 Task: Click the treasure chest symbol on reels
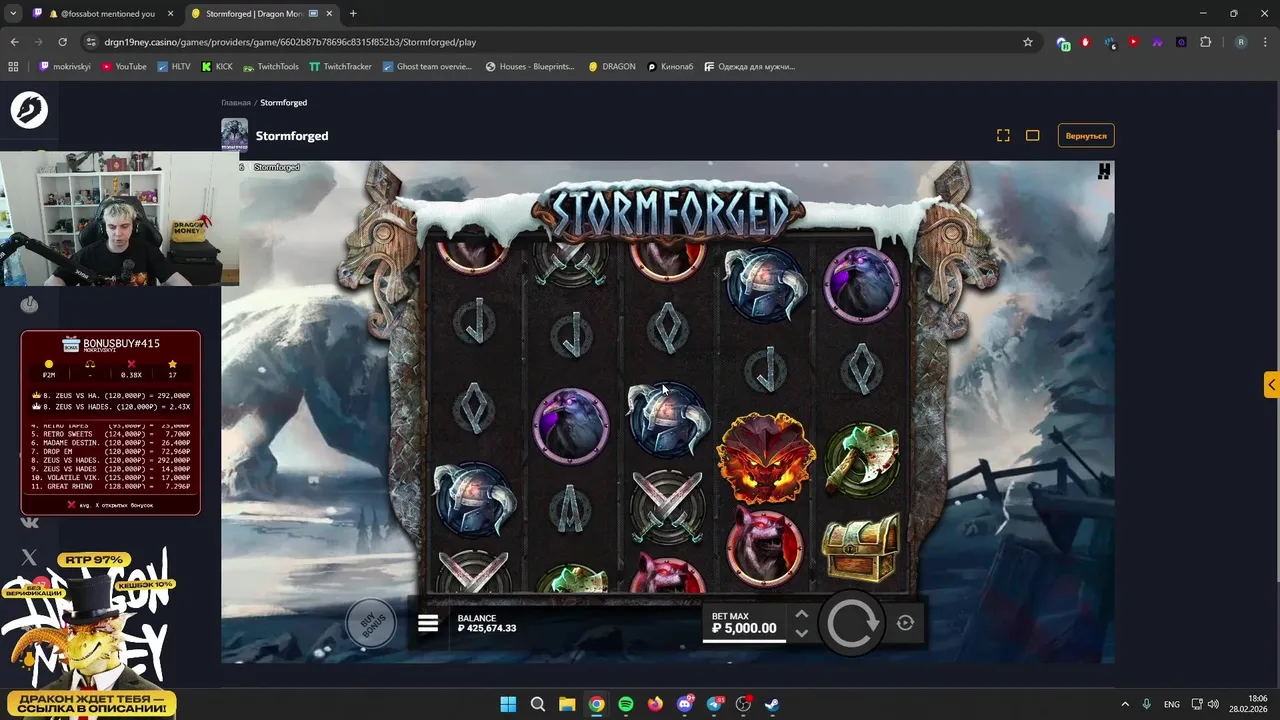861,547
